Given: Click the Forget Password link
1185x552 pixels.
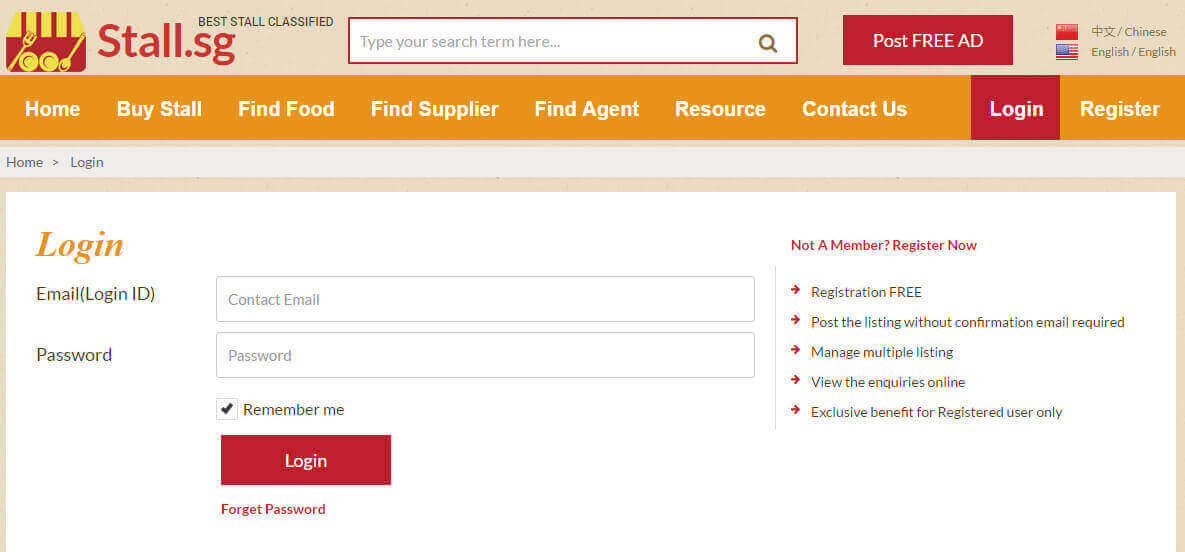Looking at the screenshot, I should [x=273, y=509].
